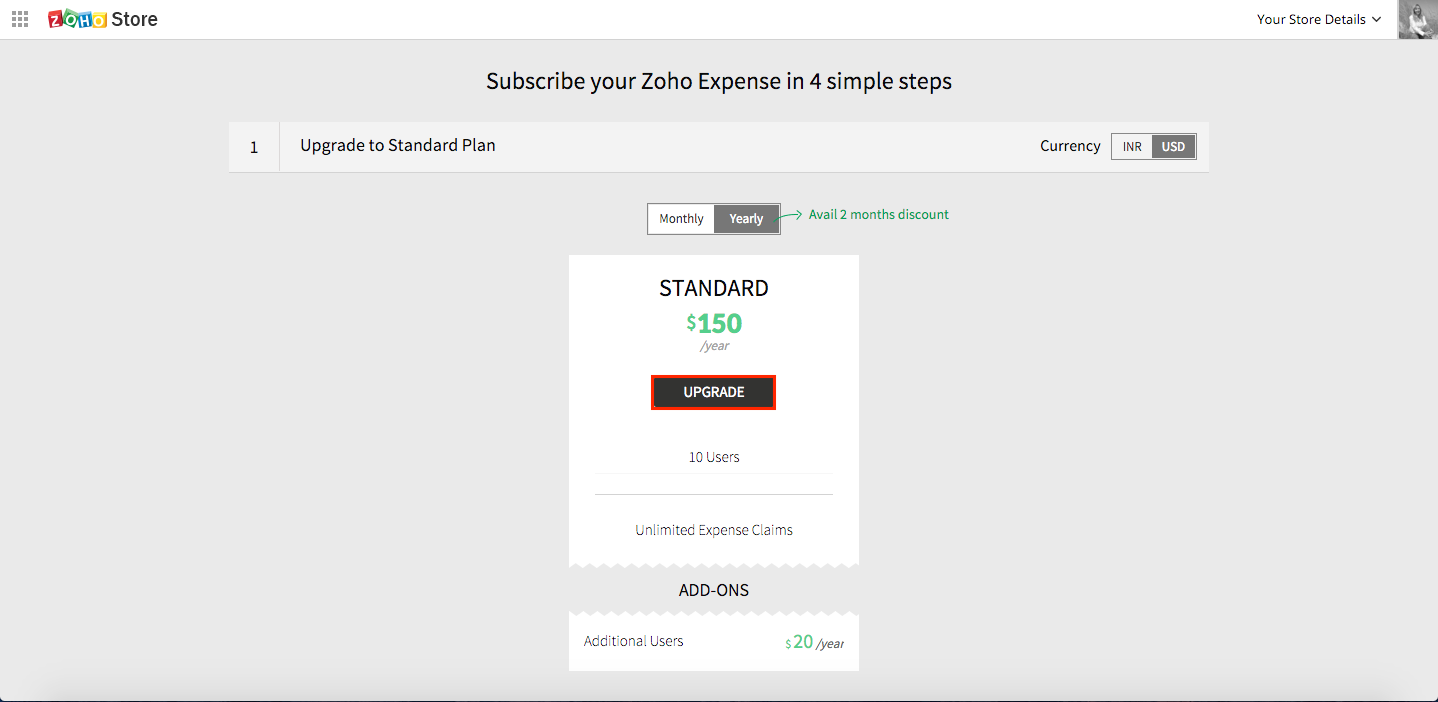Click the Avail 2 months discount text

878,214
